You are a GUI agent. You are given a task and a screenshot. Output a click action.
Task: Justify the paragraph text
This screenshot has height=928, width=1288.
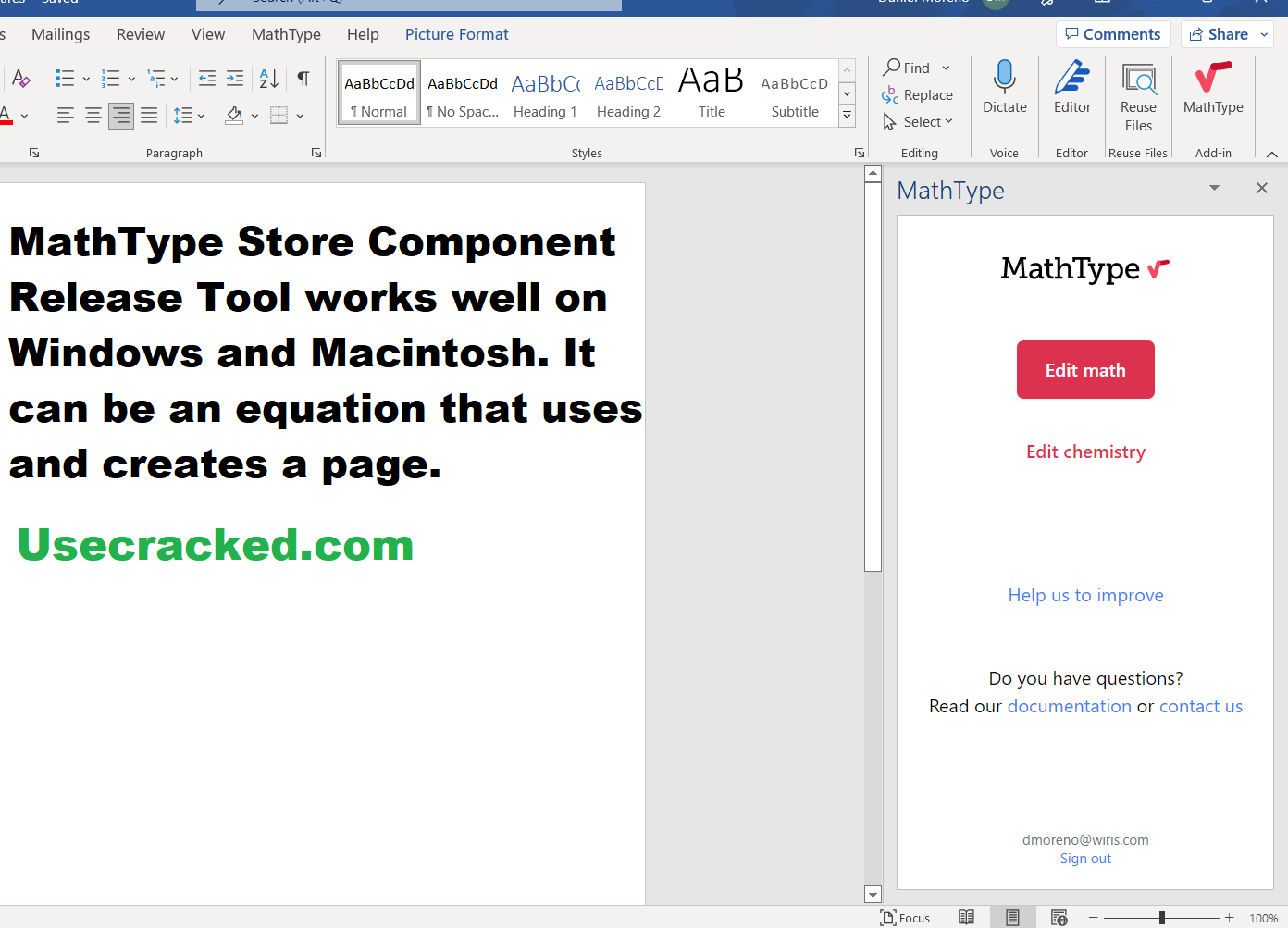149,116
